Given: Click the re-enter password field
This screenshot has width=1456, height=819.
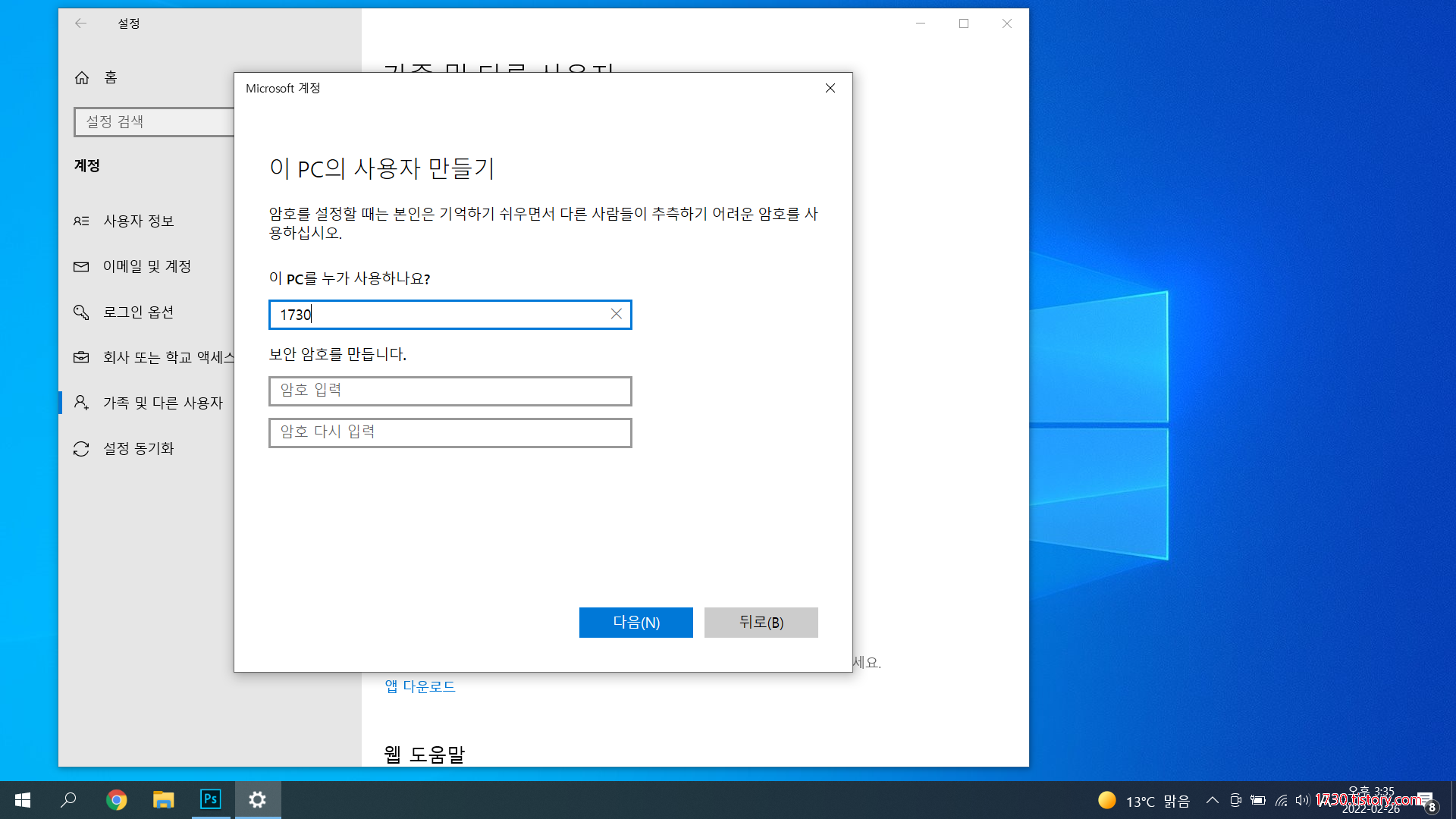Looking at the screenshot, I should [x=450, y=432].
